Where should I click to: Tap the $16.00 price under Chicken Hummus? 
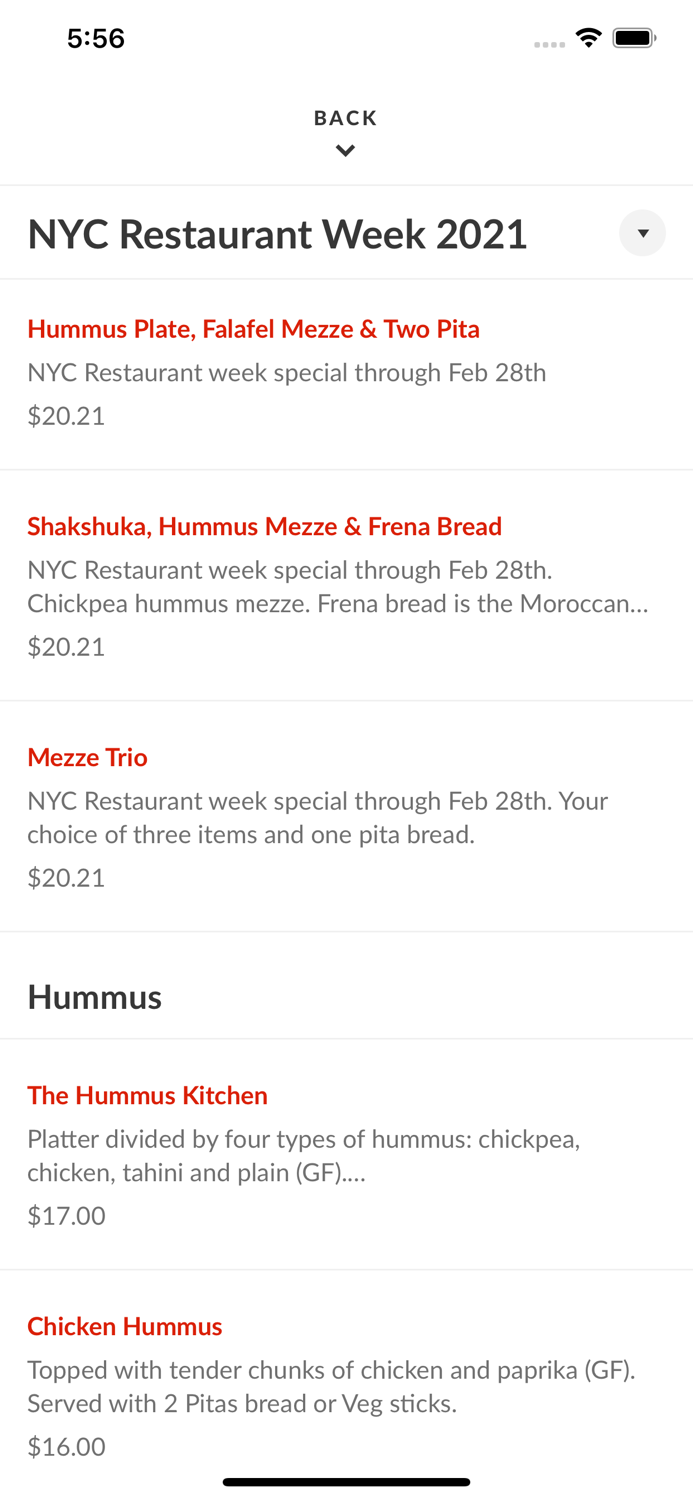coord(66,1446)
